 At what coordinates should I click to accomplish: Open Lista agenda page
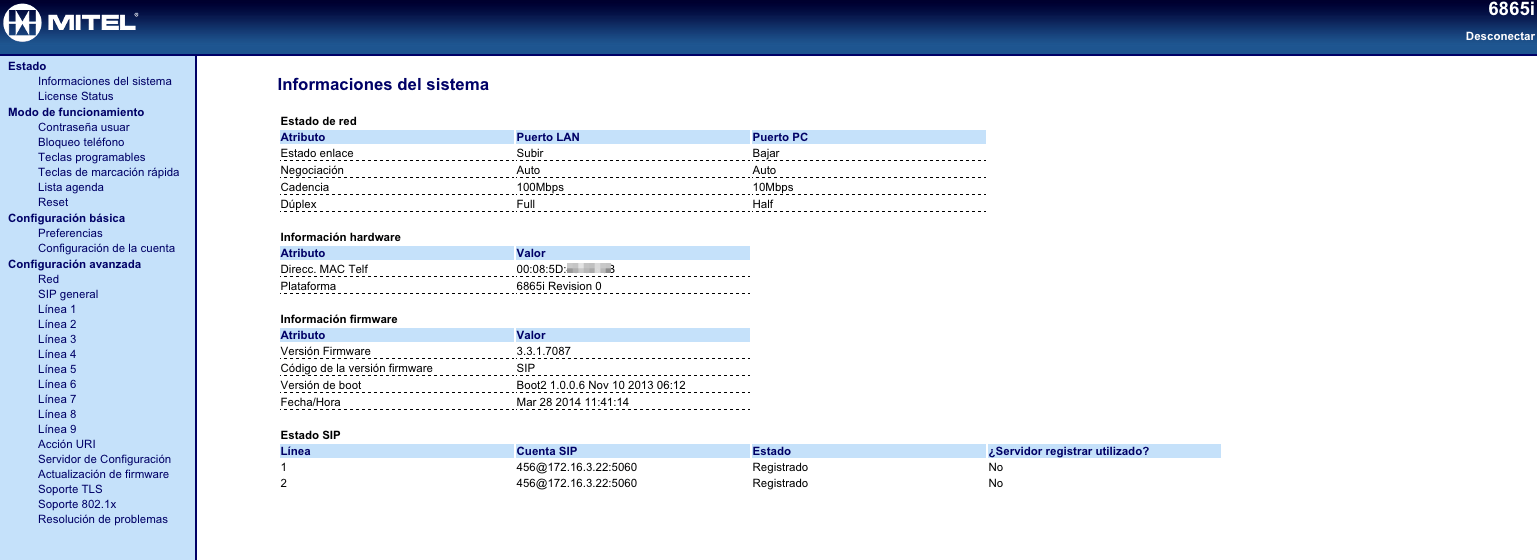[x=70, y=187]
